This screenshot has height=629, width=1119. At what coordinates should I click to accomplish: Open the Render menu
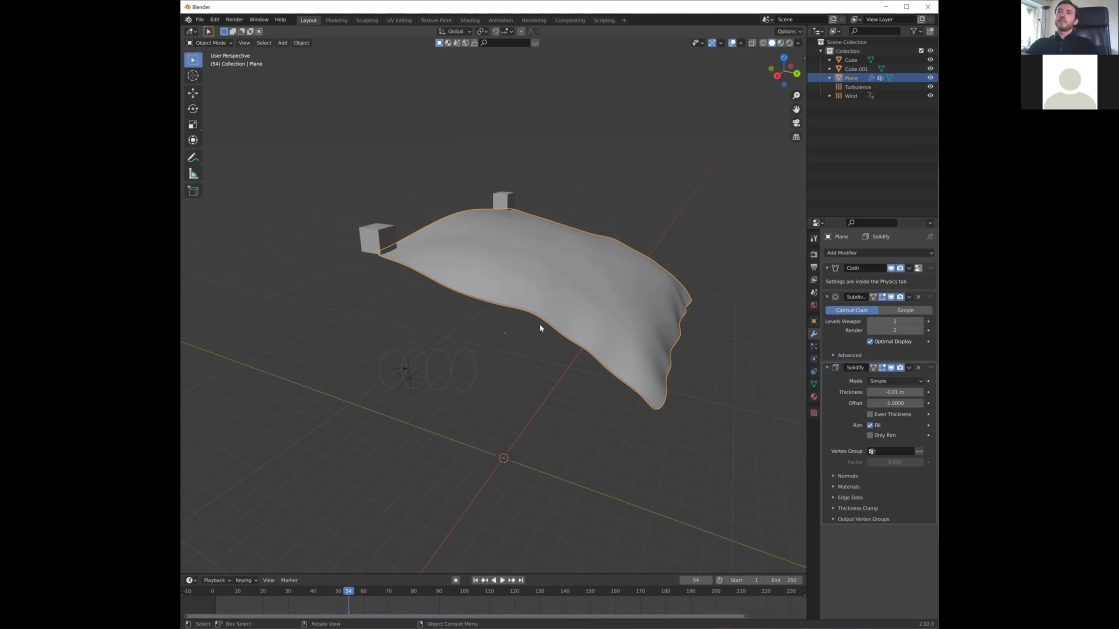[x=234, y=20]
